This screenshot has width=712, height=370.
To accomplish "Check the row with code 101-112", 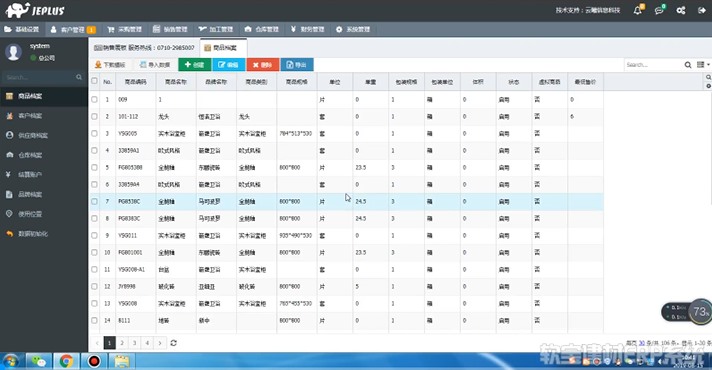I will pyautogui.click(x=94, y=117).
